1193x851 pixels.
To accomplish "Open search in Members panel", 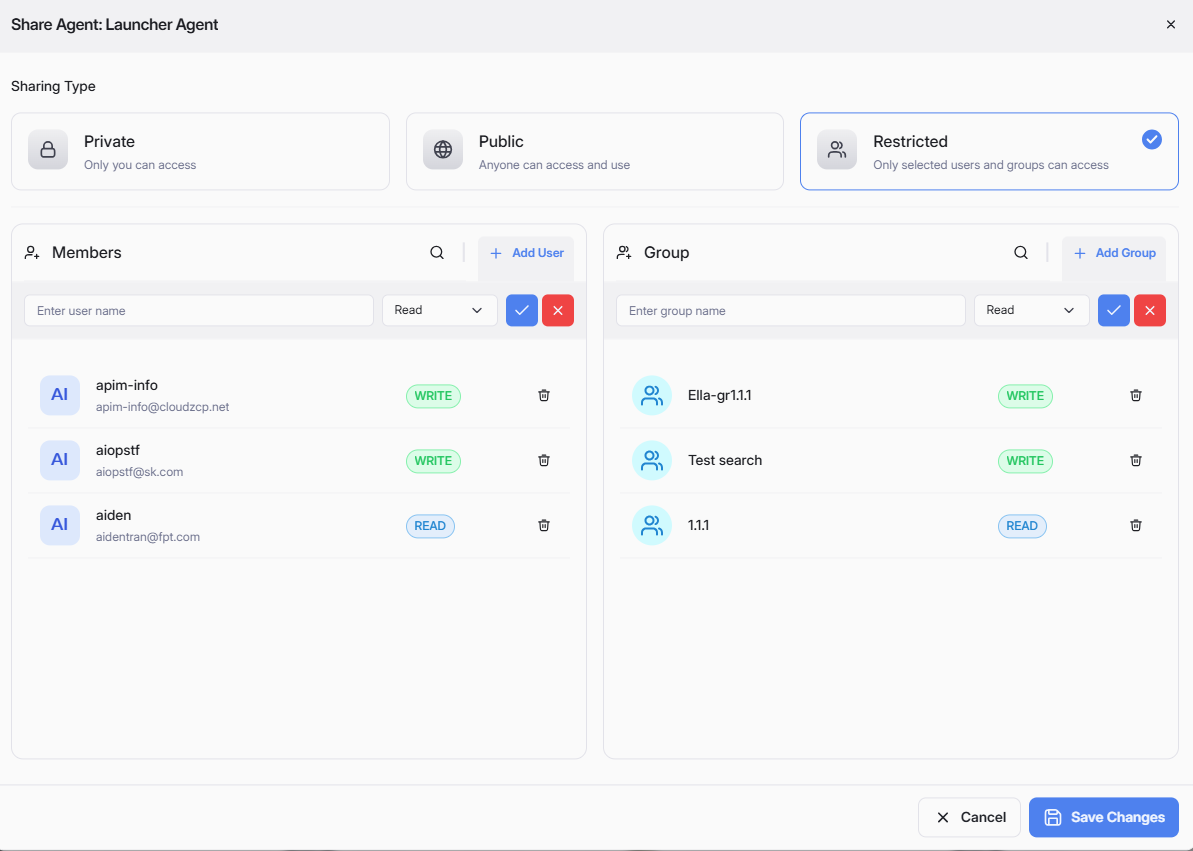I will click(x=437, y=253).
